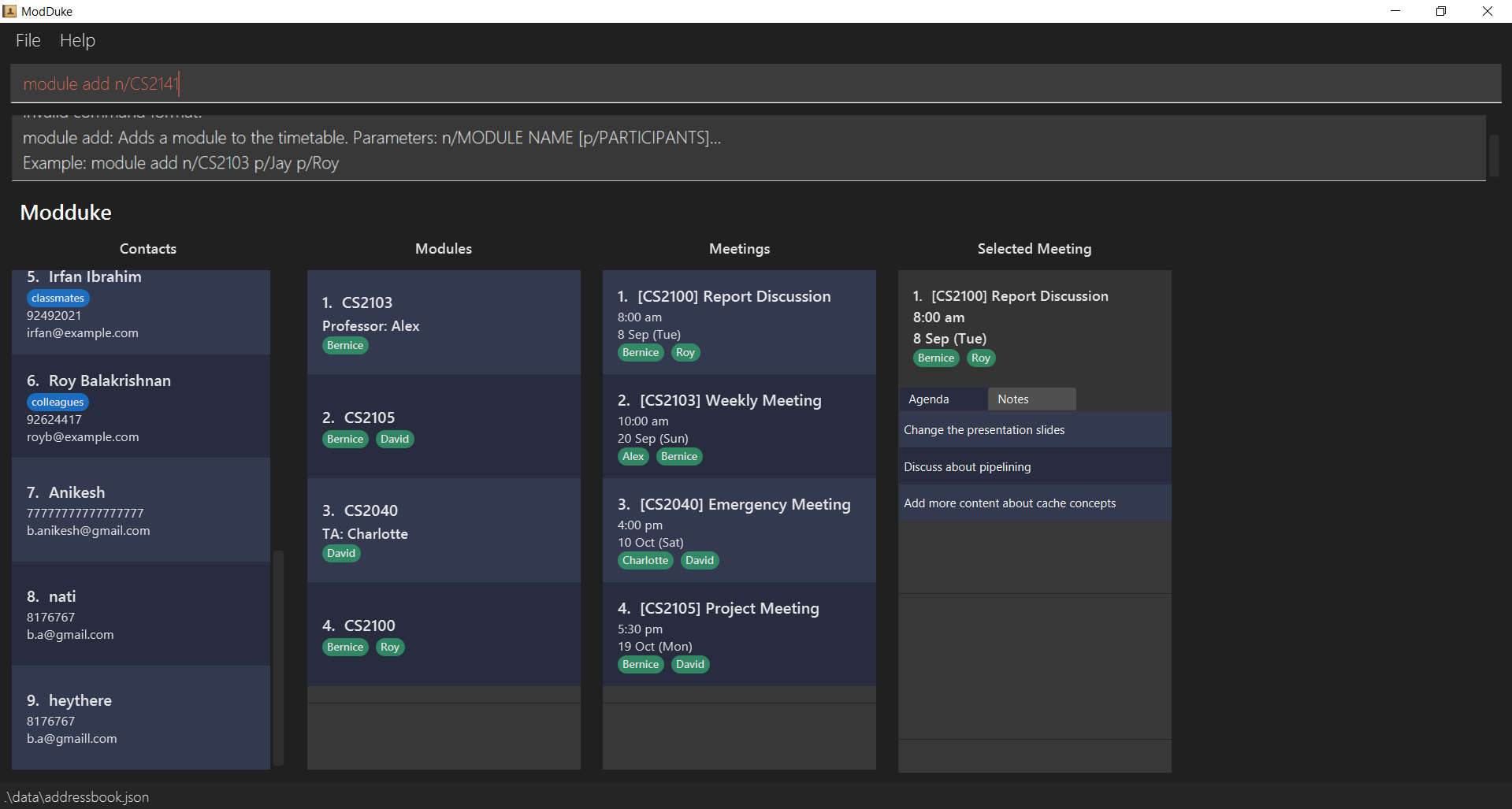Select contact Roy Balakrishnan
Viewport: 1512px width, 809px height.
(141, 406)
